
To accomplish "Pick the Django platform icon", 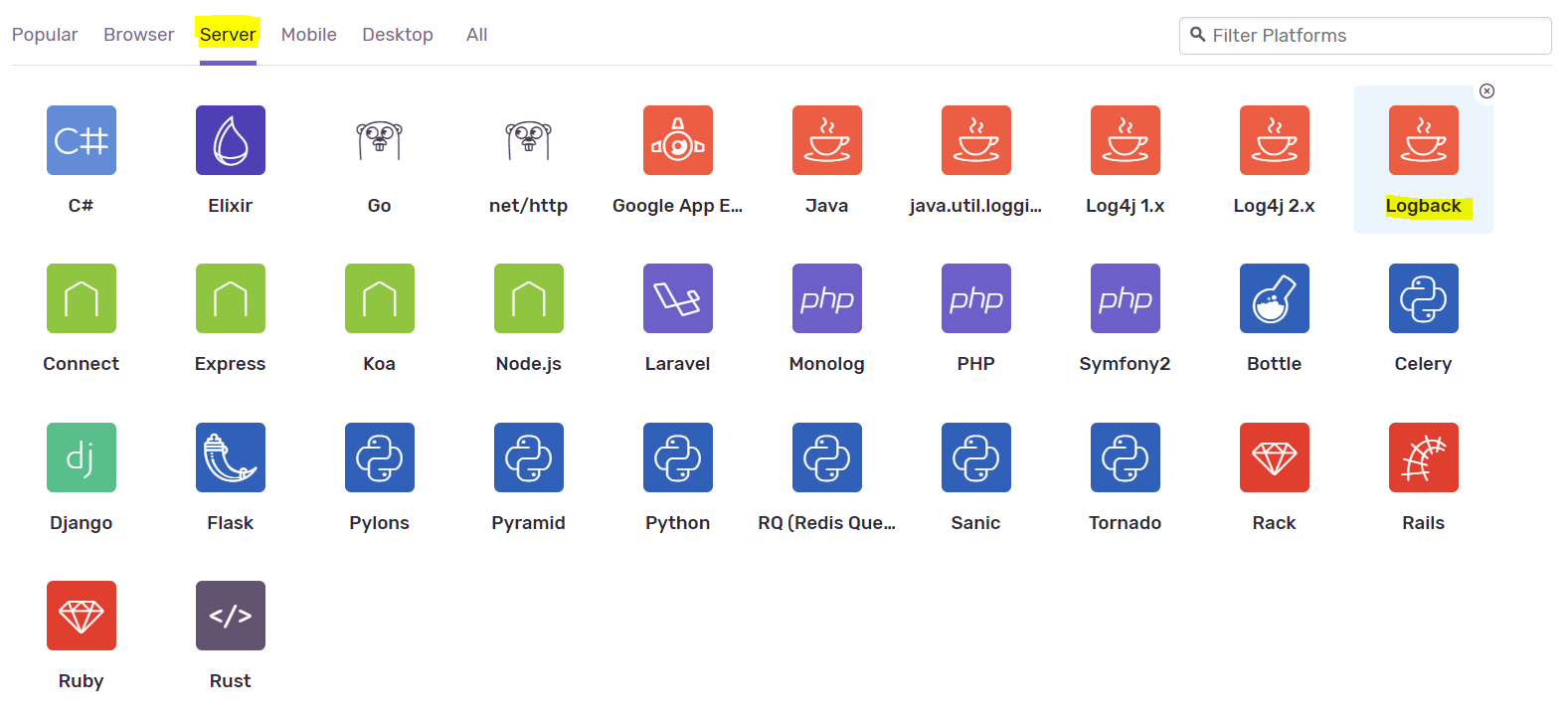I will pos(82,457).
